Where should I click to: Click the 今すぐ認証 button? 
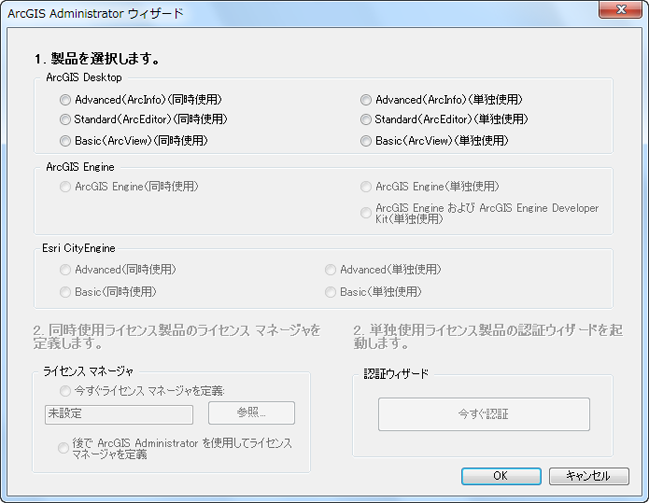483,414
